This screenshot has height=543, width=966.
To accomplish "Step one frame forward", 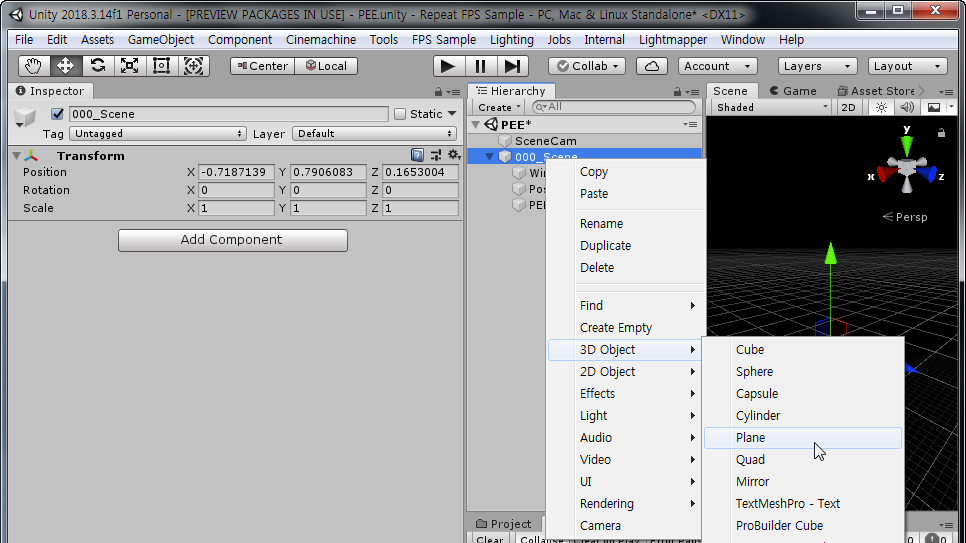I will 512,66.
